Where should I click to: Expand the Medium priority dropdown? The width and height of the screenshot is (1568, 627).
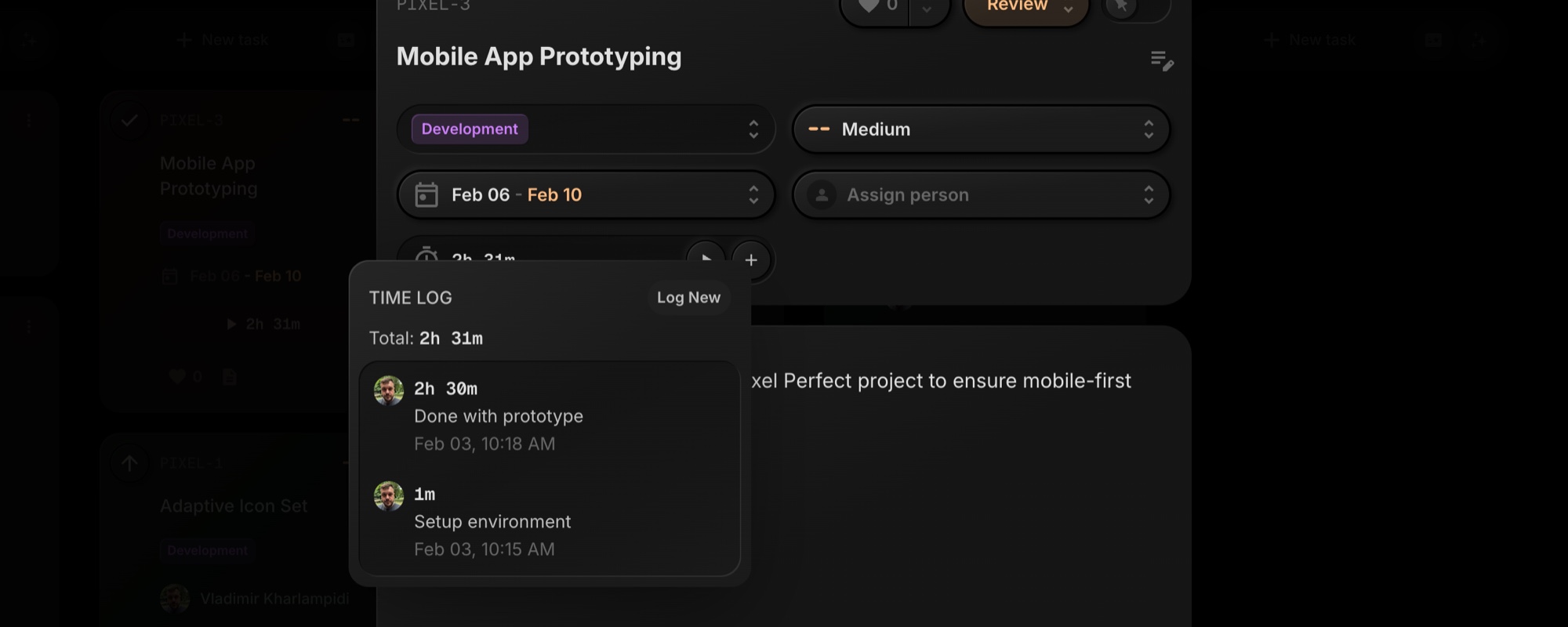click(981, 129)
